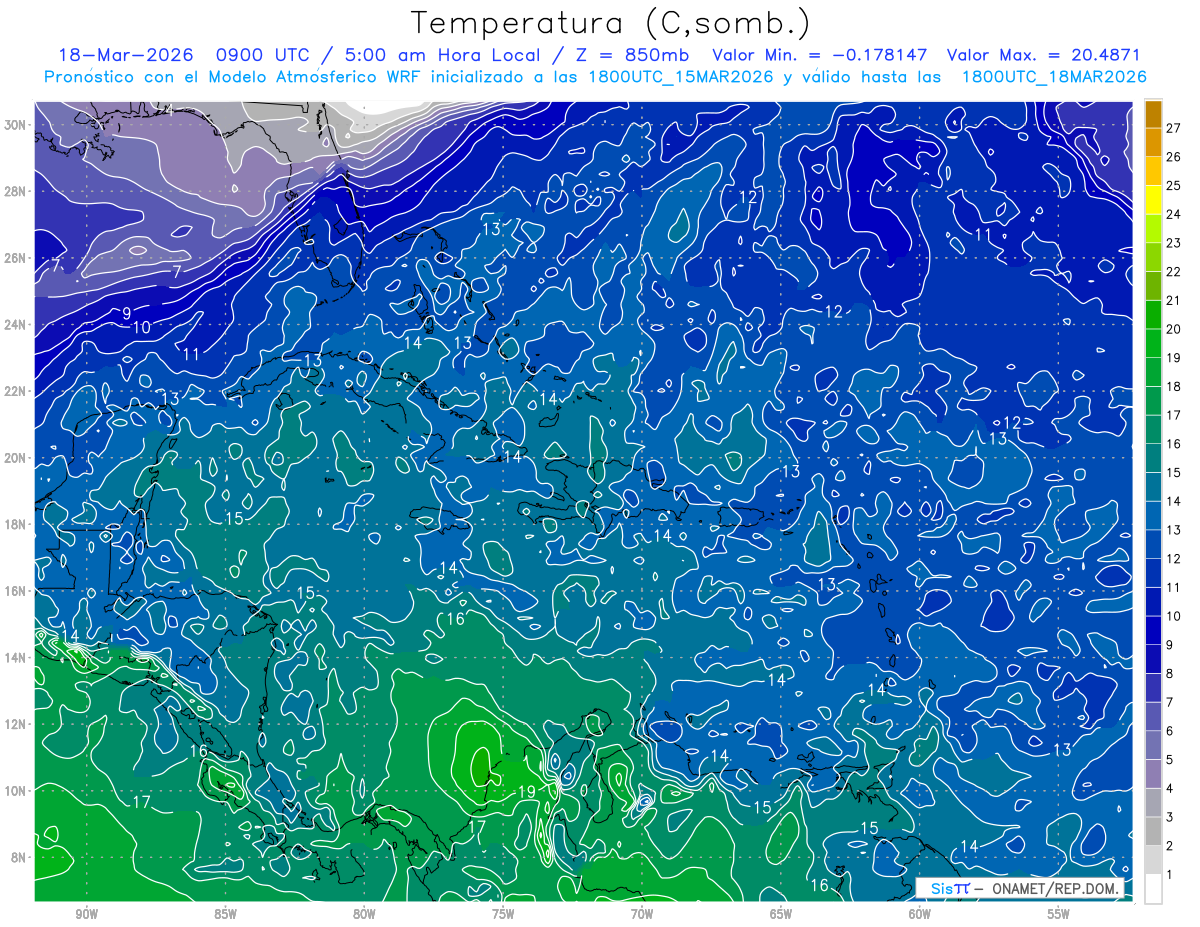
Task: Click the contour label '9' on the map
Action: pos(126,313)
